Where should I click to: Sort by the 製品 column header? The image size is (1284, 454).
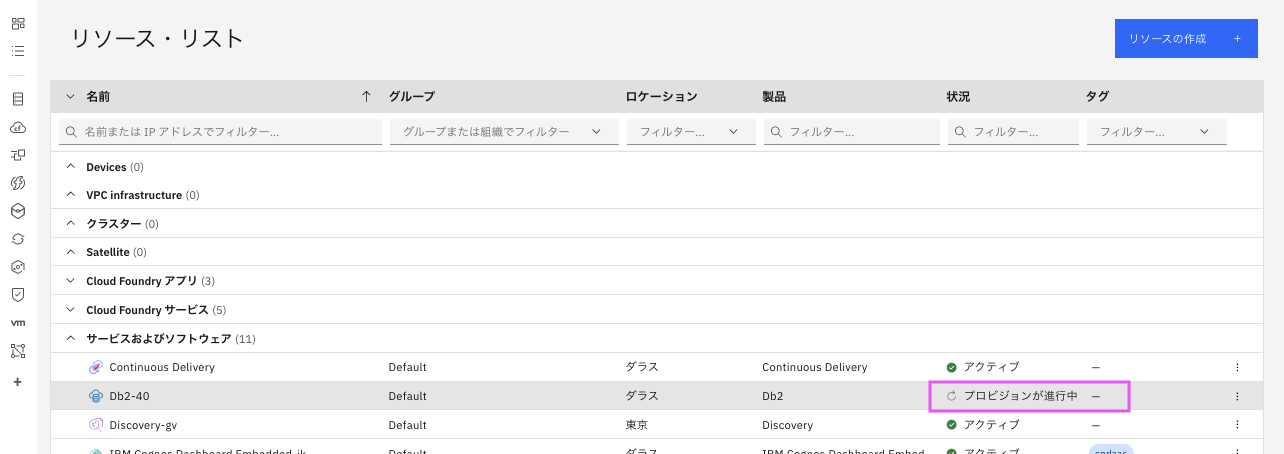(774, 97)
